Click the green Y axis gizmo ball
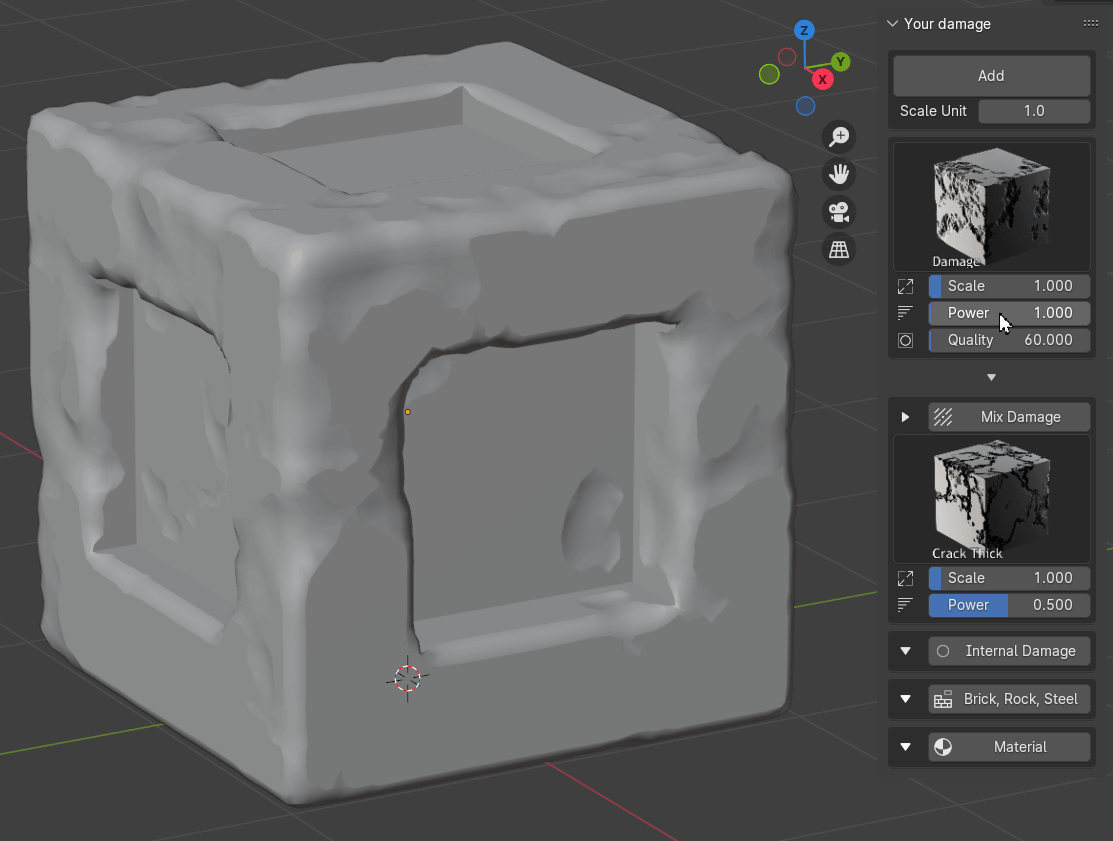1113x841 pixels. point(841,62)
